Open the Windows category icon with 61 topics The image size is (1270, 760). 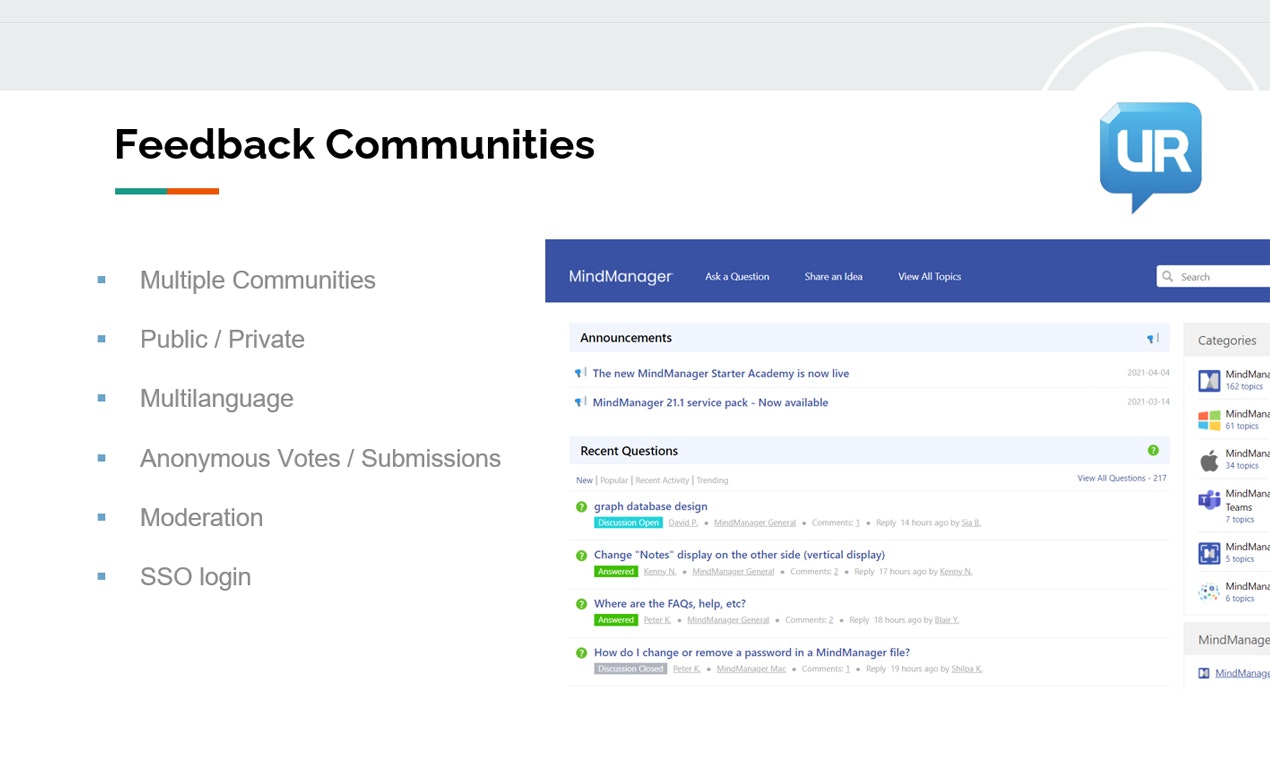tap(1209, 420)
